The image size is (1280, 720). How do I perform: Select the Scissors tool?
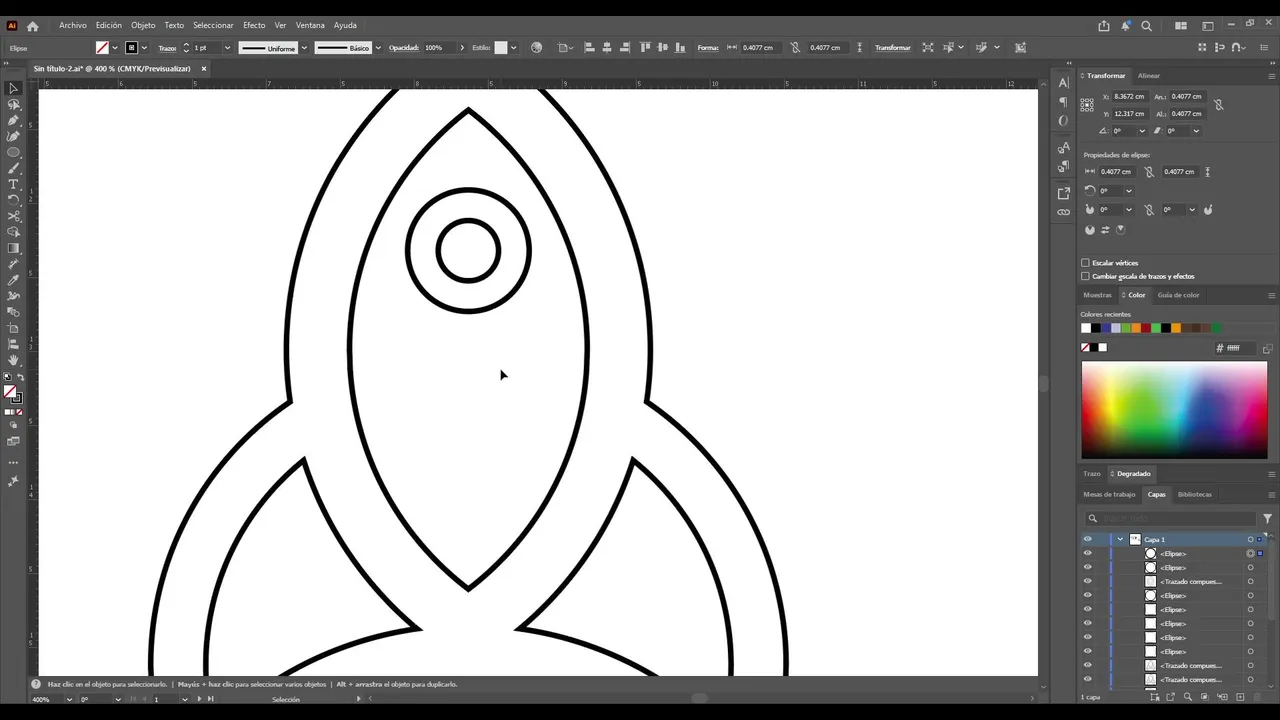click(13, 216)
